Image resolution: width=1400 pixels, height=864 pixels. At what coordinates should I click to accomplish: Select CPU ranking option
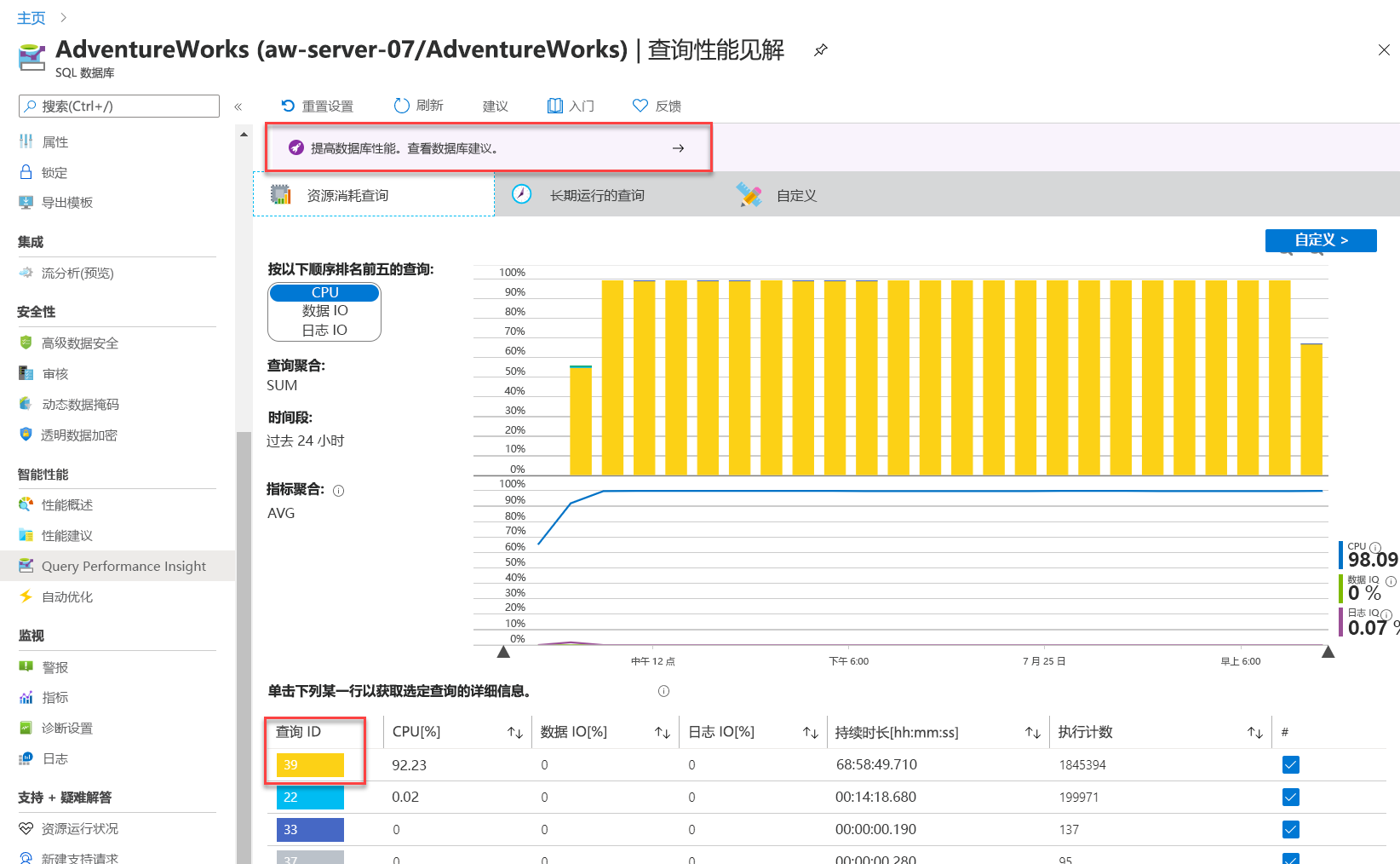[x=324, y=292]
